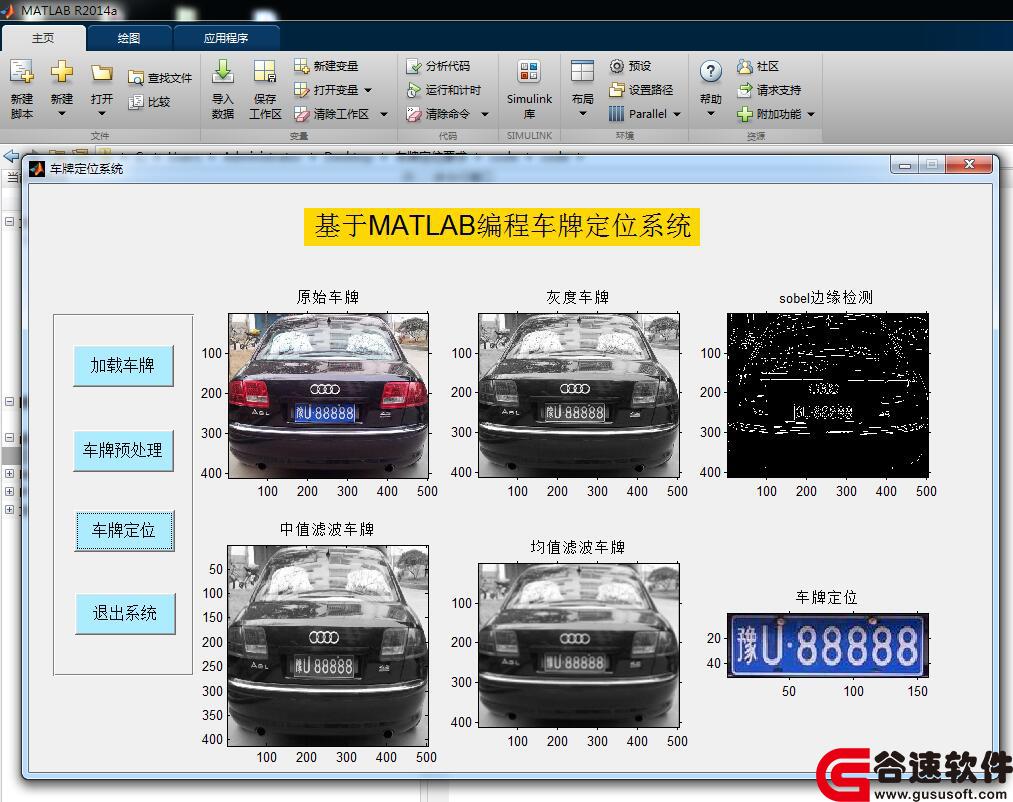Click Clear Workspace (清除工作区) icon
Viewport: 1013px width, 802px height.
coord(302,114)
